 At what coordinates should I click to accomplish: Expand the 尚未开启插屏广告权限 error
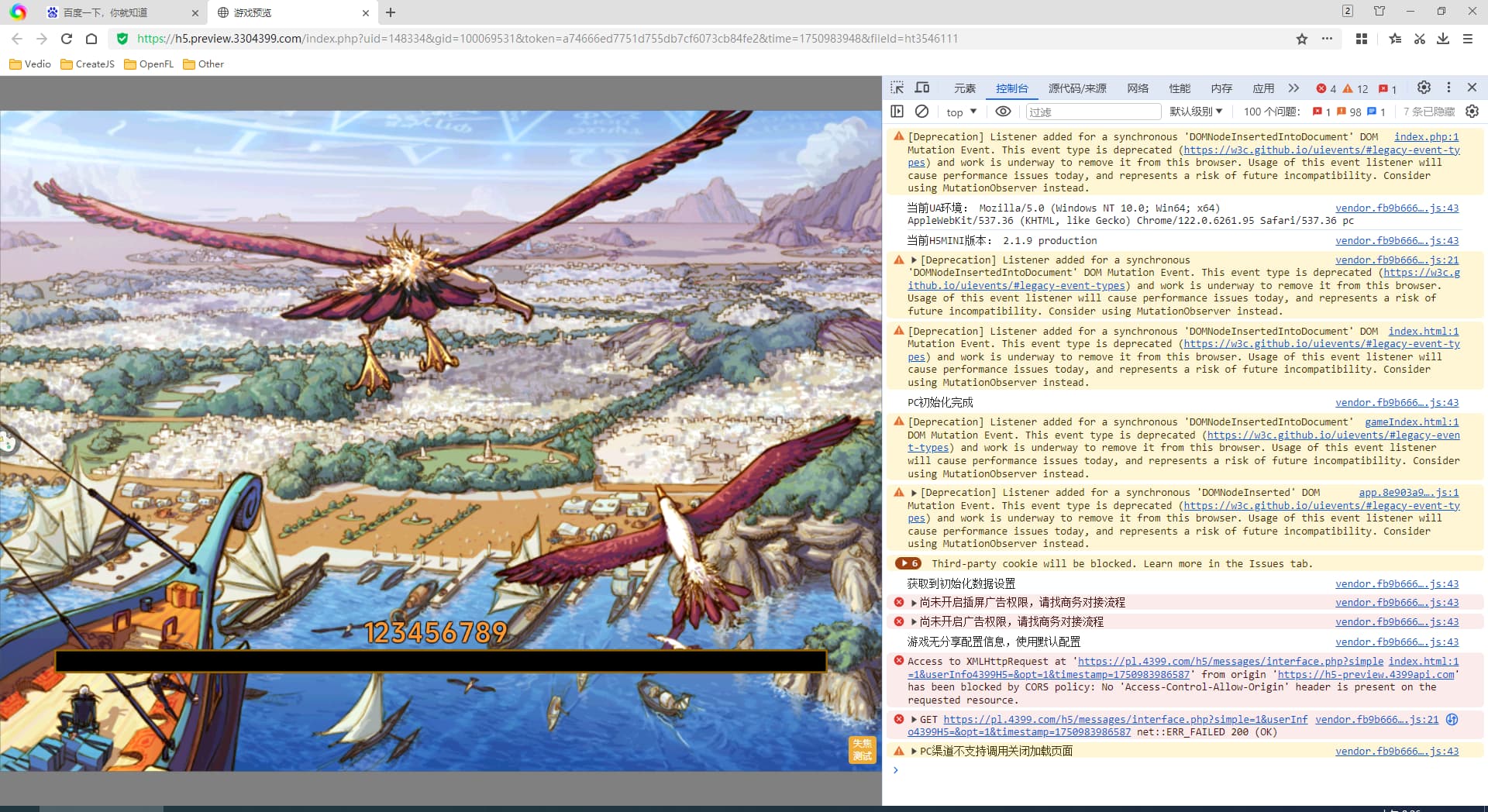point(914,603)
